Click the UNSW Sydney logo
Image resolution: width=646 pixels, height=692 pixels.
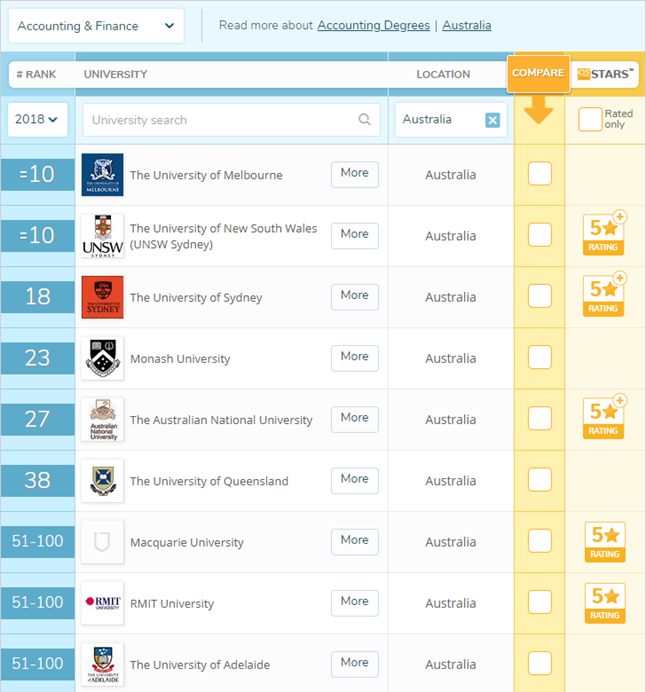pyautogui.click(x=102, y=236)
